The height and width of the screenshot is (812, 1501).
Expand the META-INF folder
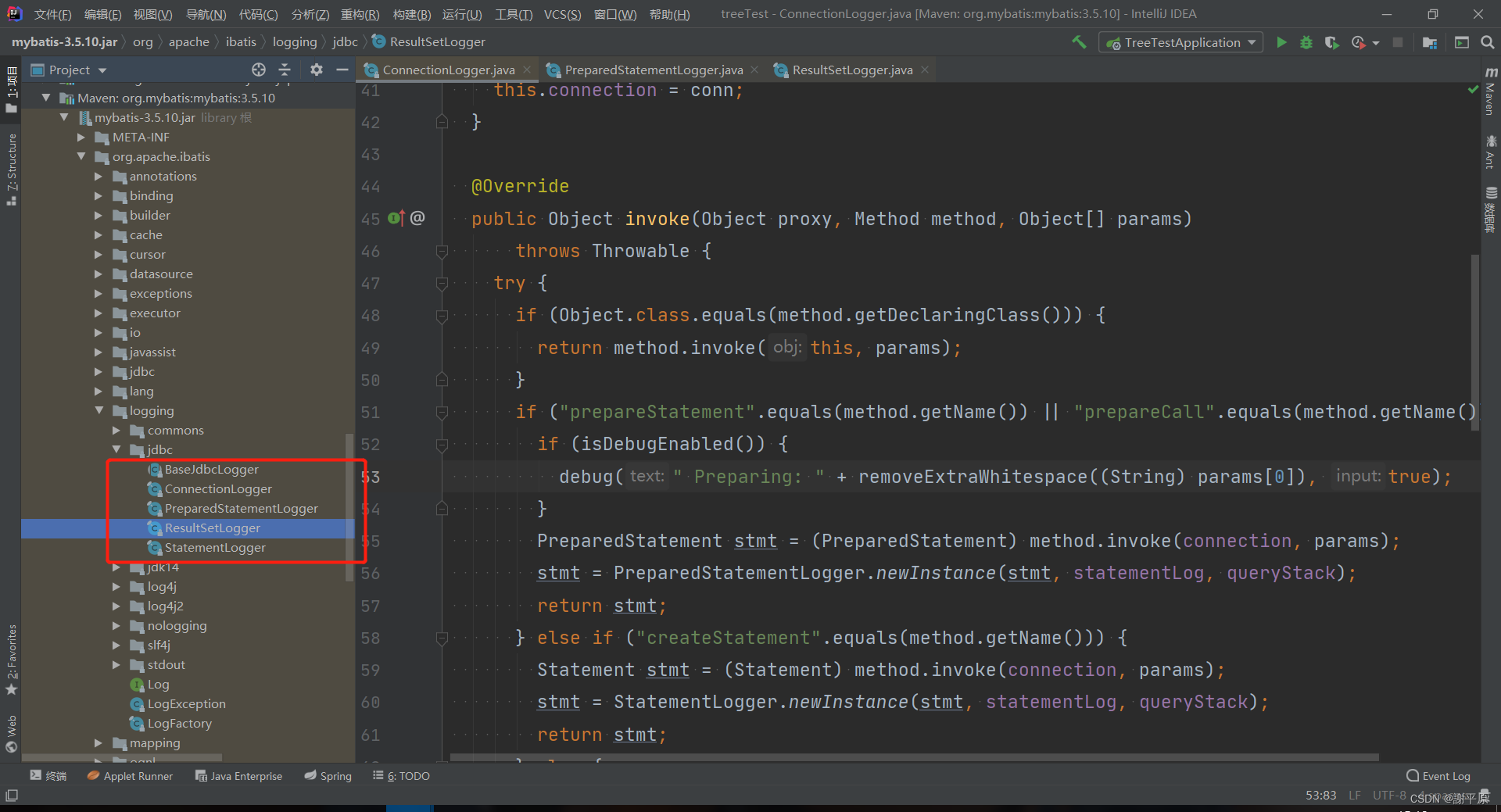pos(81,137)
